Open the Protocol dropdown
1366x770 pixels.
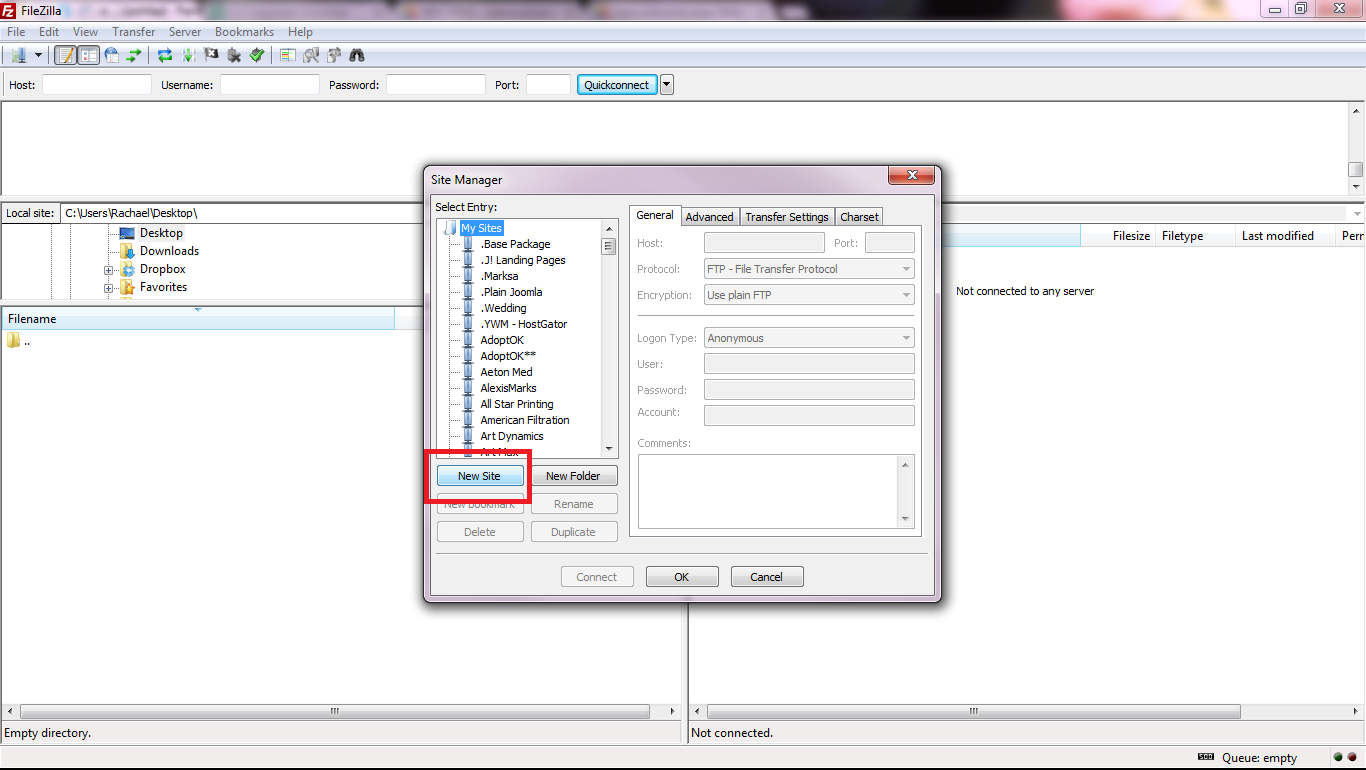[x=809, y=269]
